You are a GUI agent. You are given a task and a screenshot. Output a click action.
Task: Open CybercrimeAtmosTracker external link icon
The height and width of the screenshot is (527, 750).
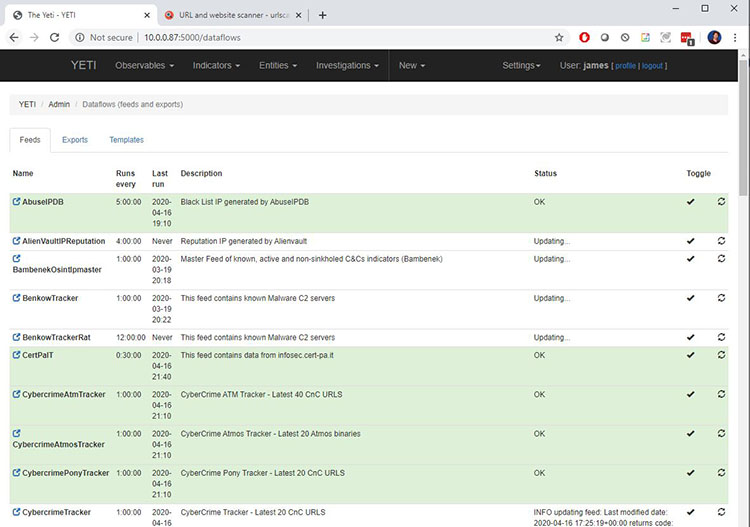click(16, 433)
